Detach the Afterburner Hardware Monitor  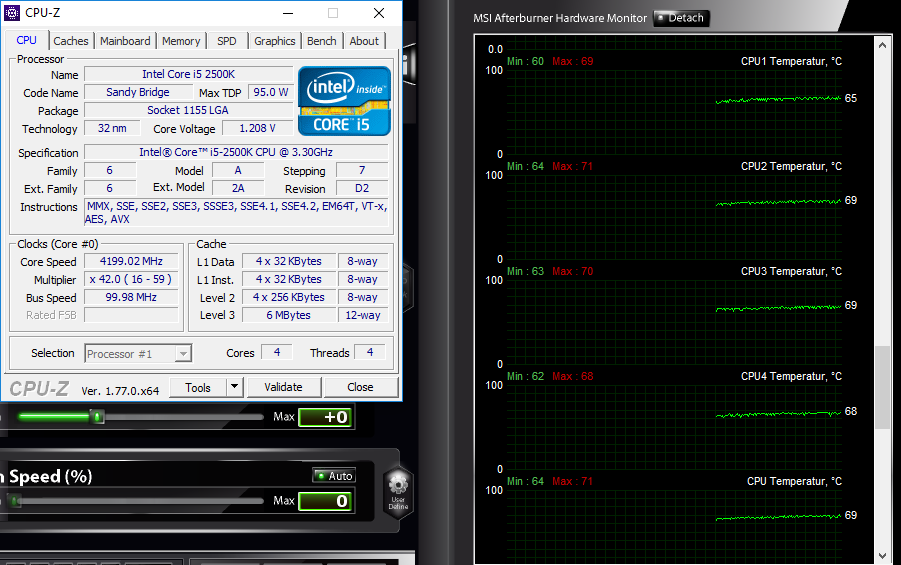click(x=681, y=18)
